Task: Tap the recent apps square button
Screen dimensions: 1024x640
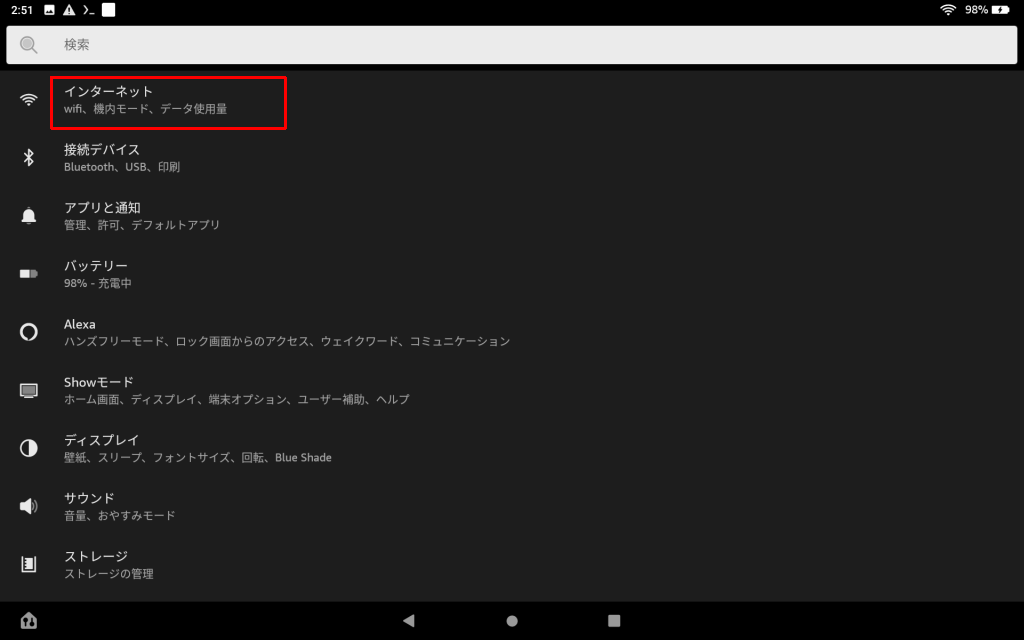Action: click(614, 620)
